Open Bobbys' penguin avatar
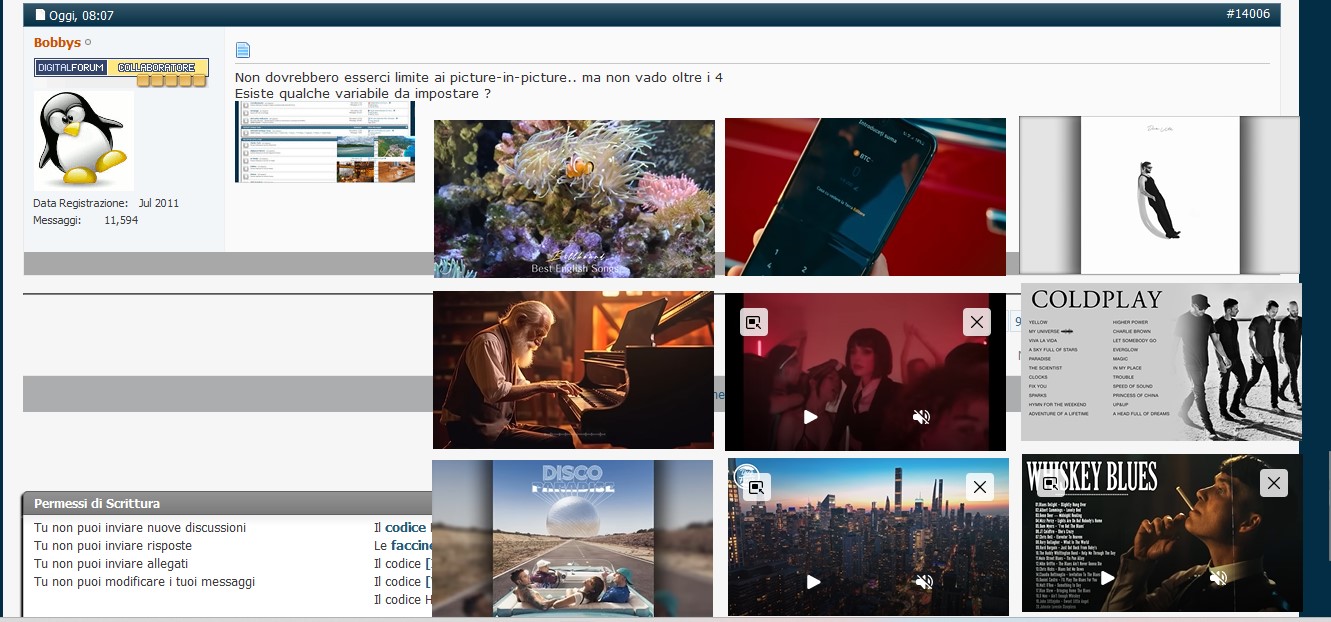Screen dimensions: 1331x622 (84, 140)
